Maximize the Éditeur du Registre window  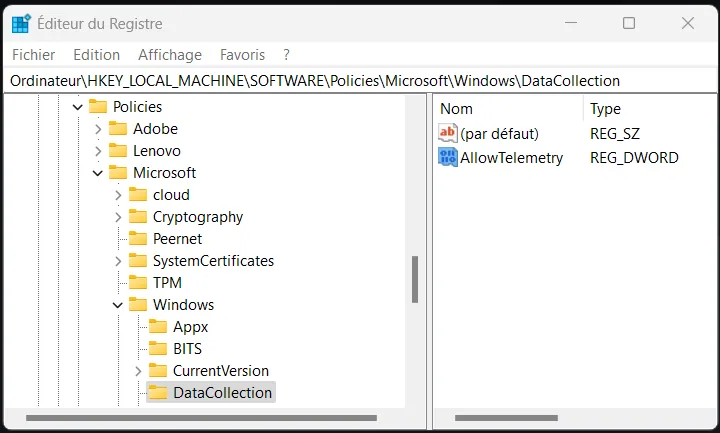click(629, 23)
